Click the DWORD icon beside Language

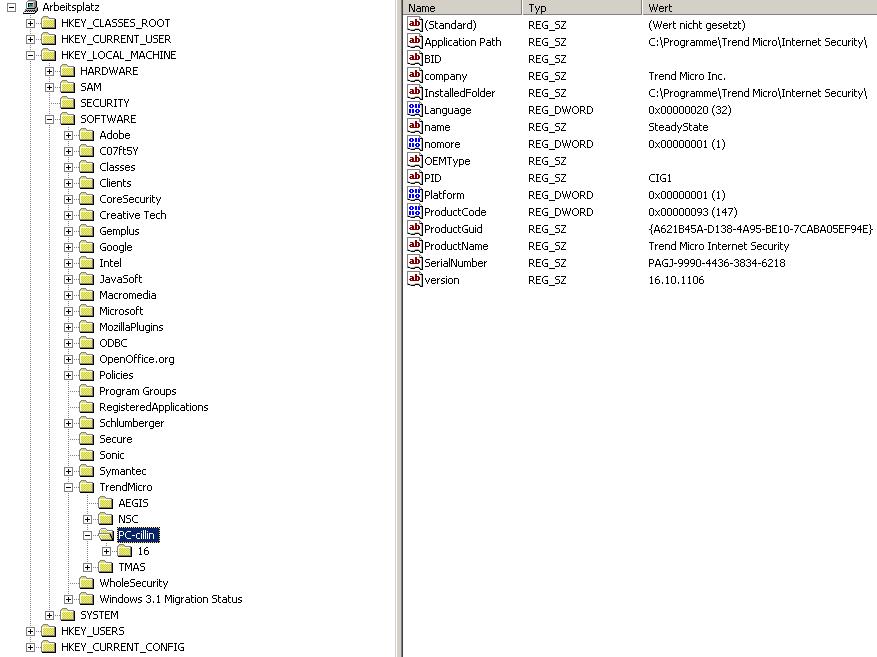414,110
